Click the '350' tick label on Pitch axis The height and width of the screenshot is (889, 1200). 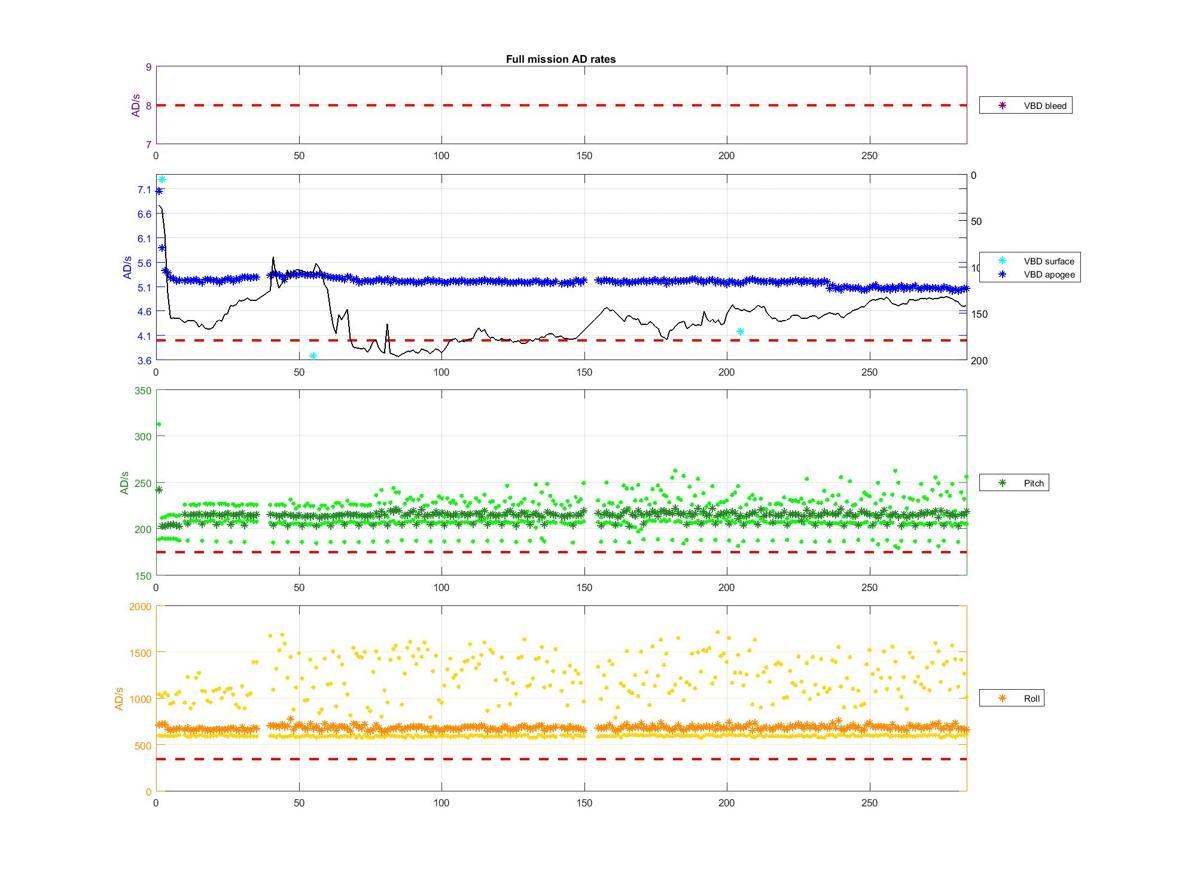[x=142, y=391]
